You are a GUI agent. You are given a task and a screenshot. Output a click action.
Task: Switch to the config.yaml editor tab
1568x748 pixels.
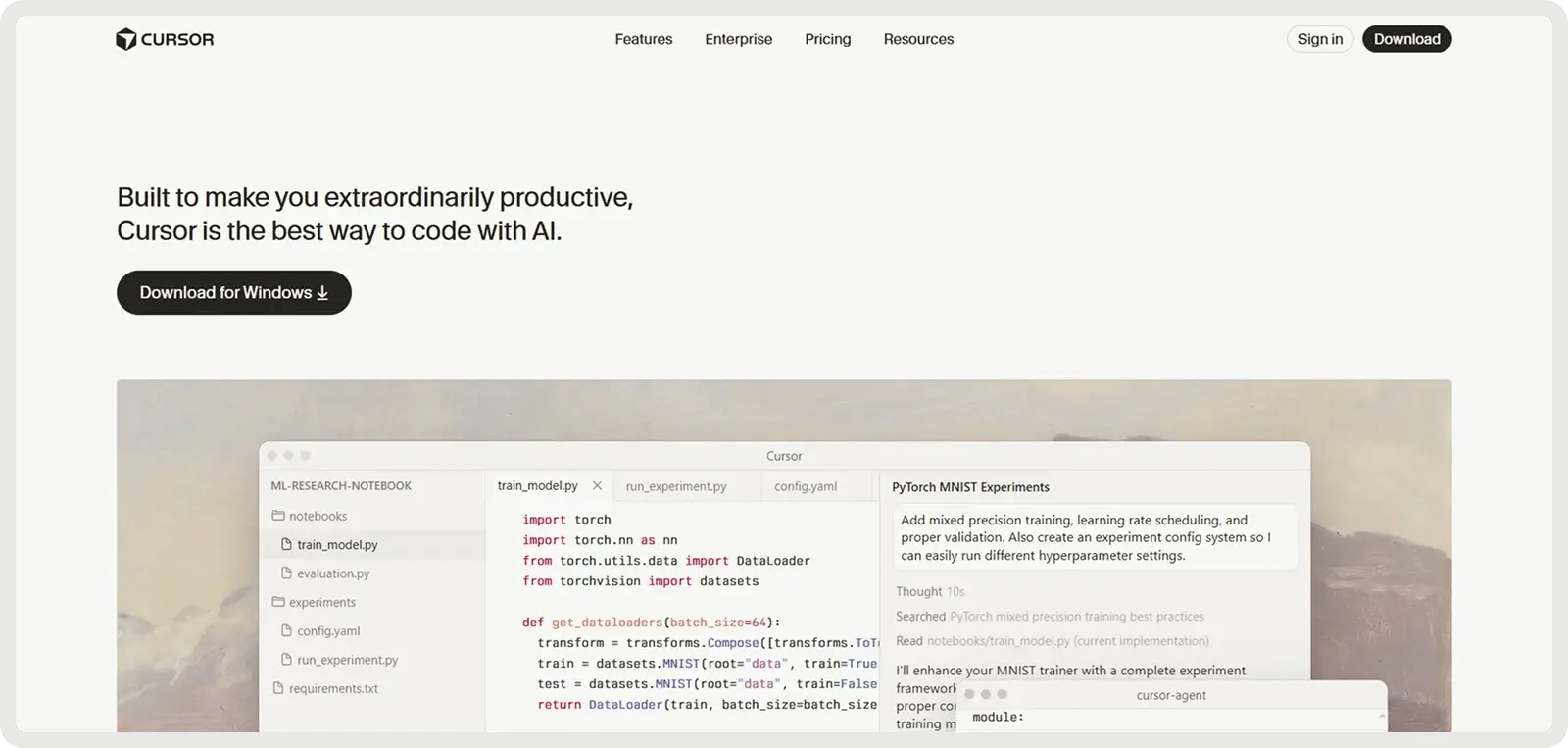(806, 486)
